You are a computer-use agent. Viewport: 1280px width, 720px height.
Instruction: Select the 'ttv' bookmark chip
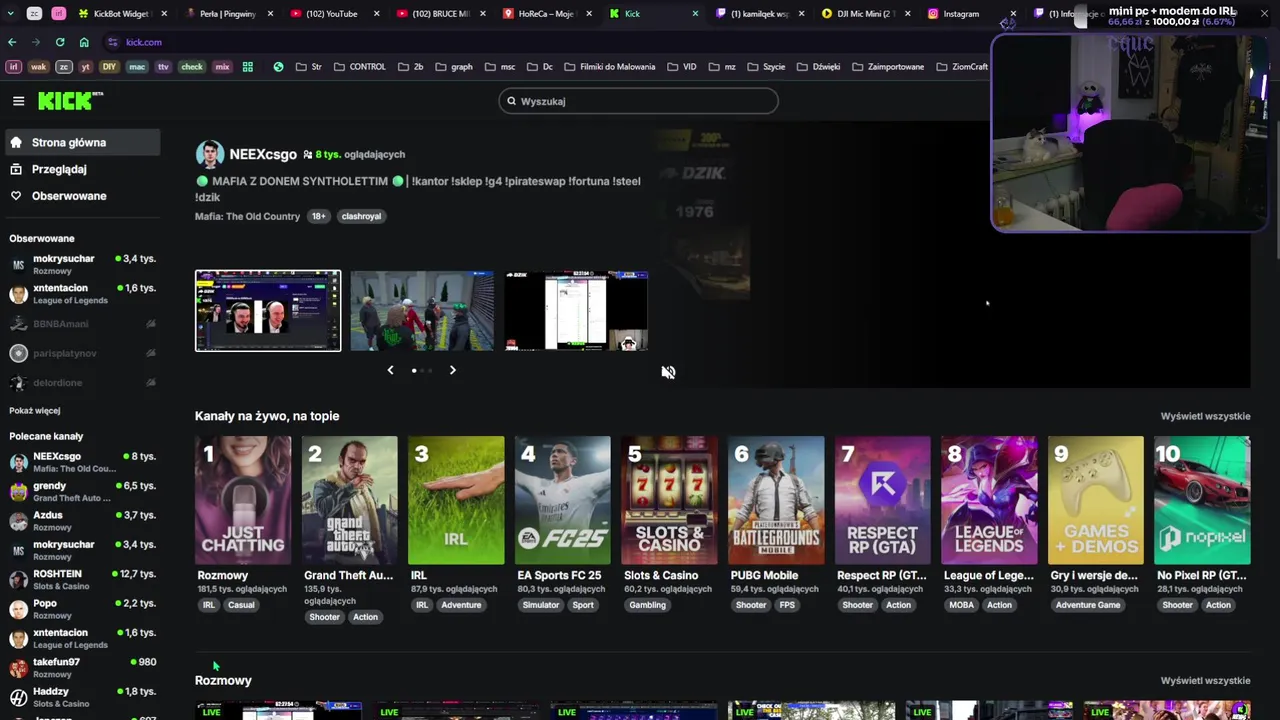[163, 67]
